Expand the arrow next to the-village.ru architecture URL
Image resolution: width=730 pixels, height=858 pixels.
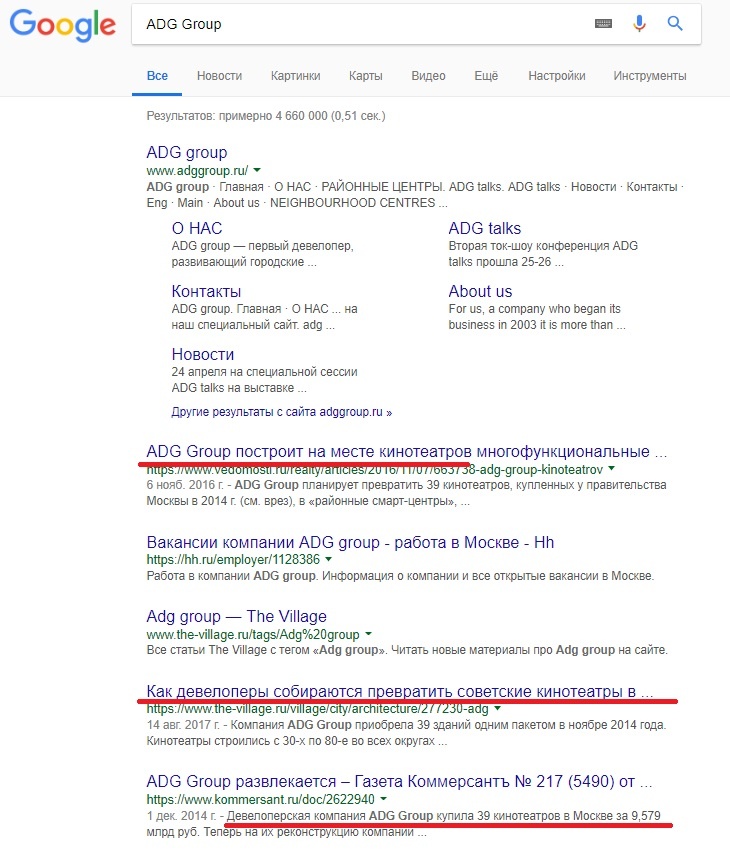point(497,709)
